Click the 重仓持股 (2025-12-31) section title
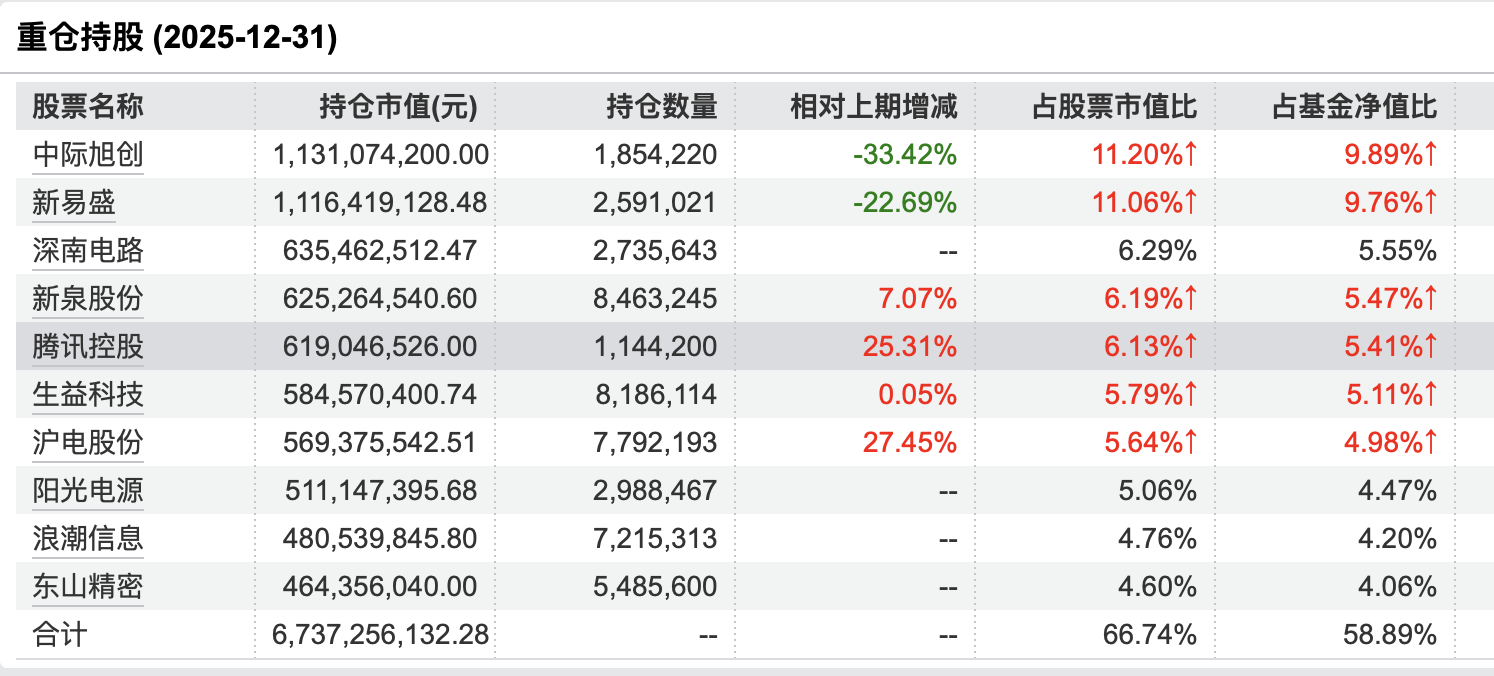 tap(177, 38)
